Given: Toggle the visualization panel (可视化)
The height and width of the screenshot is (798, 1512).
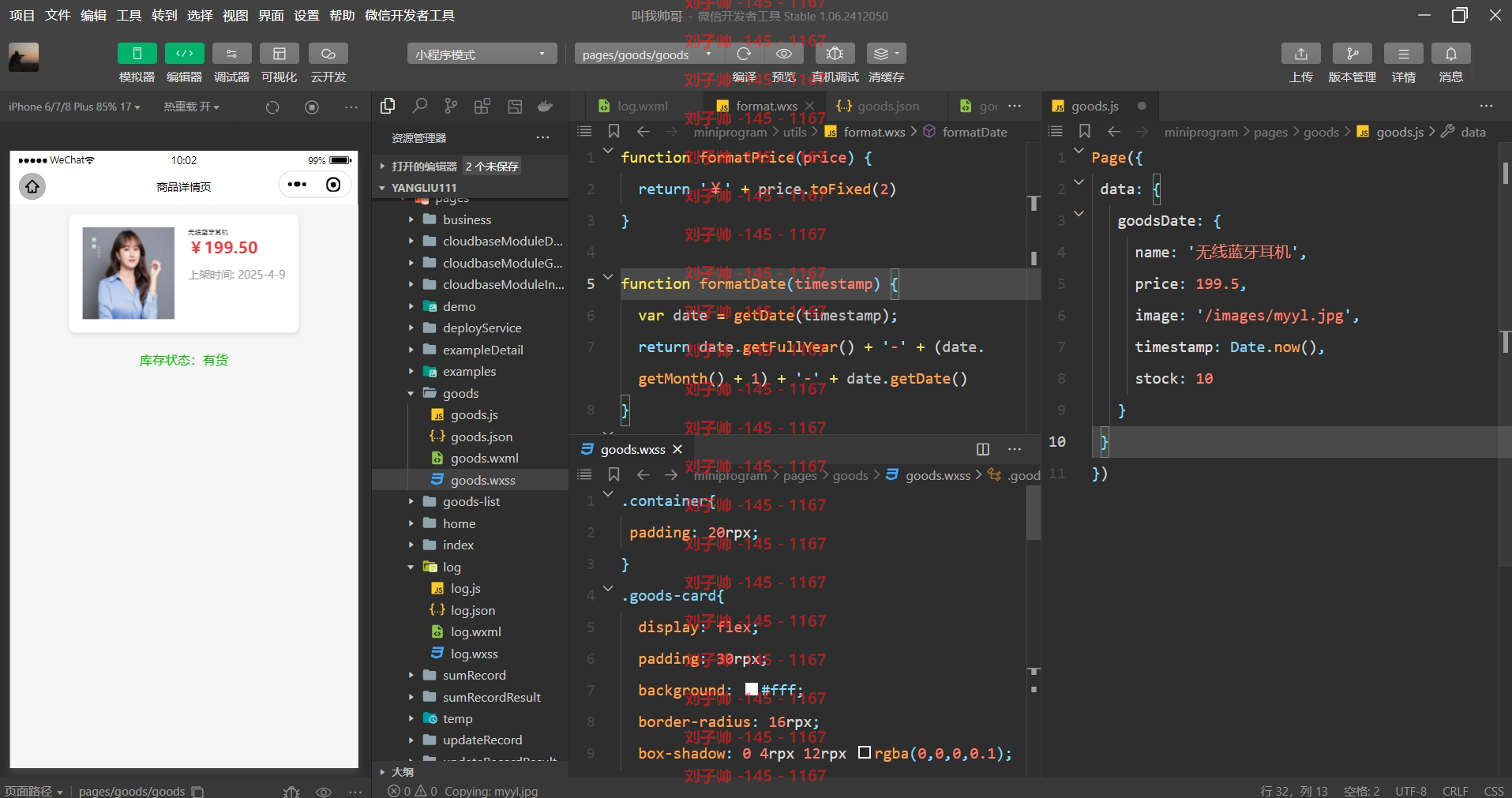Looking at the screenshot, I should pos(279,54).
